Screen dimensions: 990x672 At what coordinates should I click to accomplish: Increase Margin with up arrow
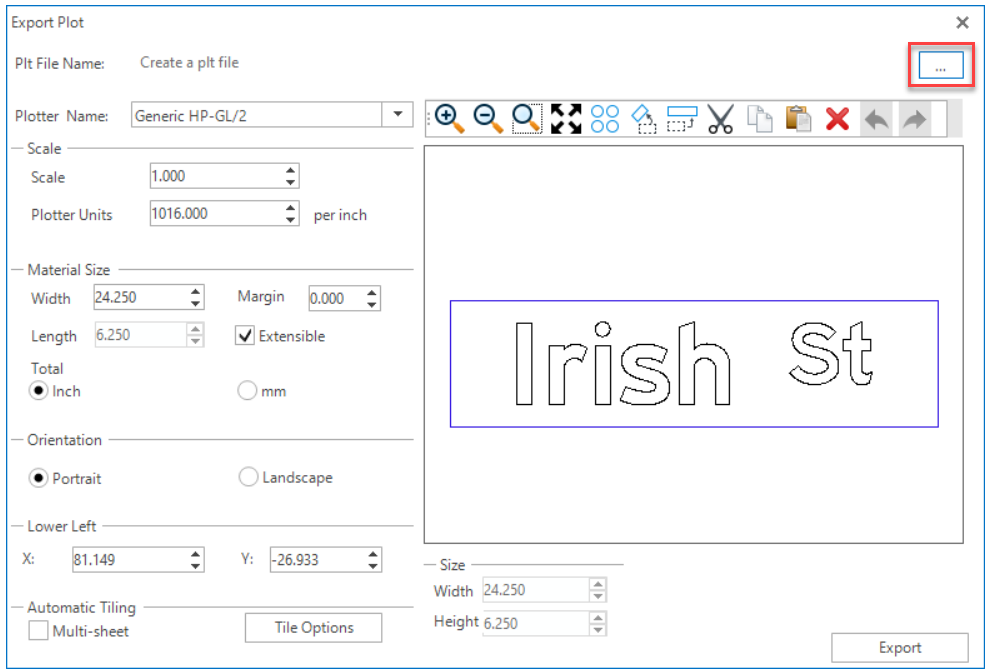click(372, 292)
